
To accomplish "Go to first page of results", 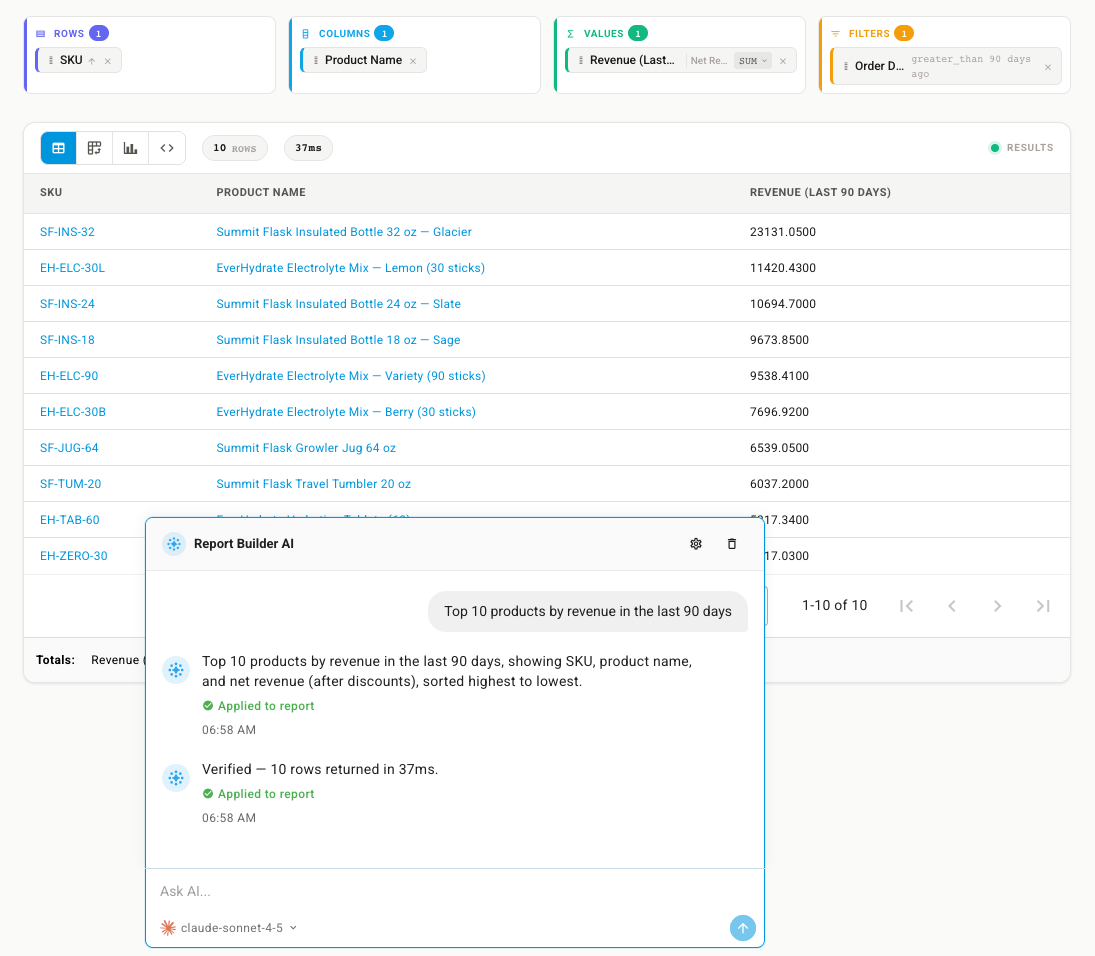I will tap(906, 606).
